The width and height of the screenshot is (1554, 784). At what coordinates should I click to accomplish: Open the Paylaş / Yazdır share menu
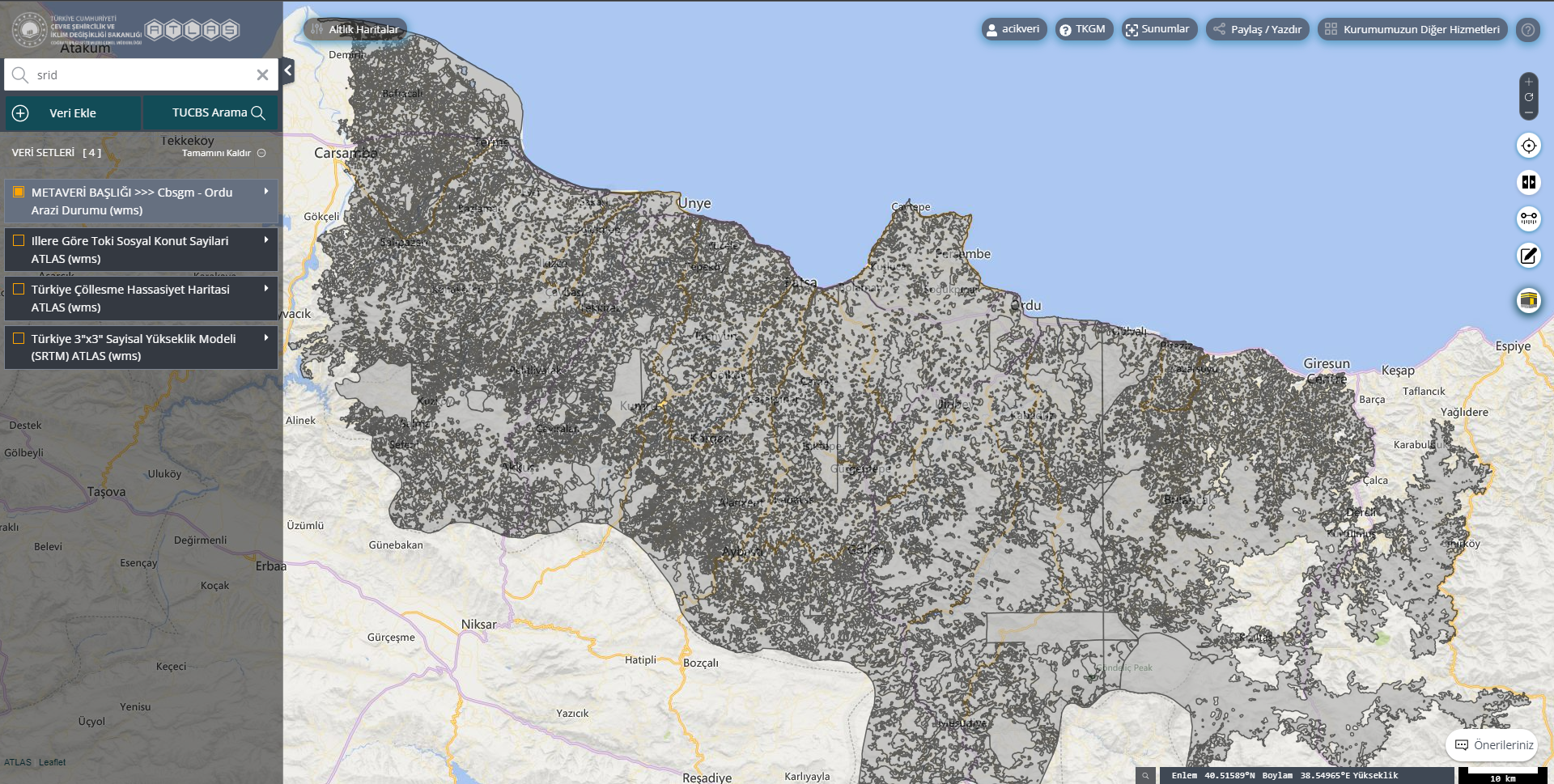(1258, 29)
